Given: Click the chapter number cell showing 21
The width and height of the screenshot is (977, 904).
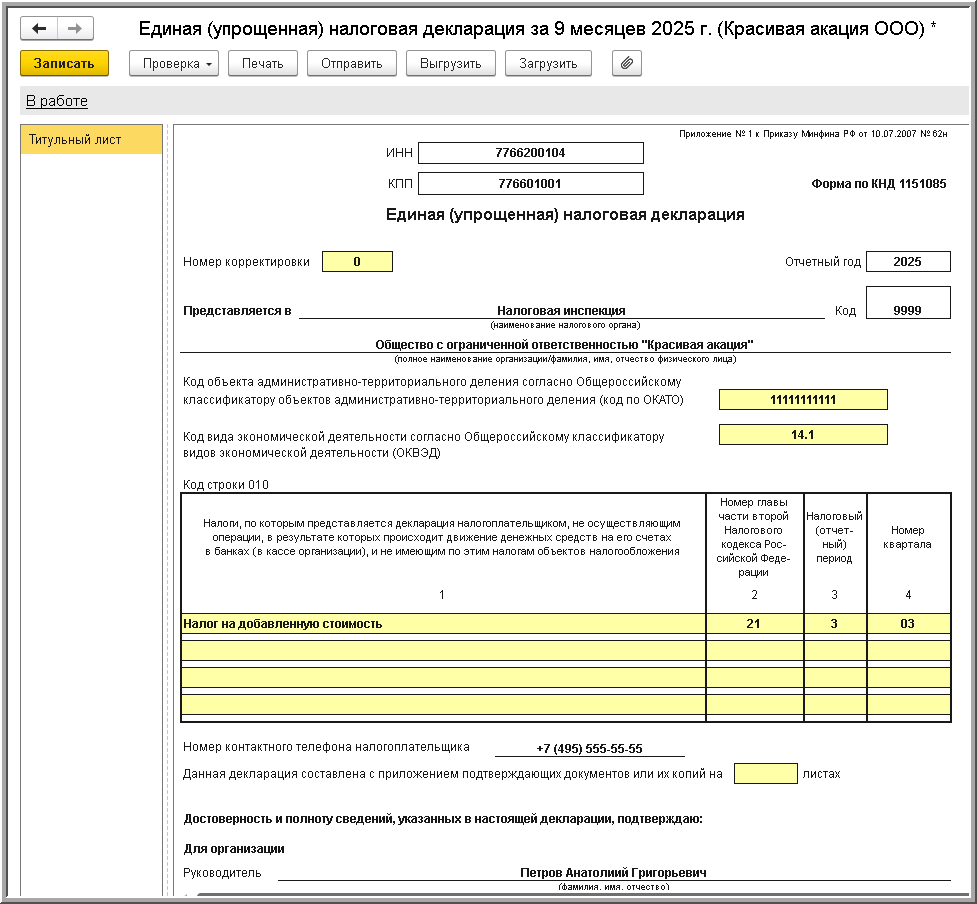Looking at the screenshot, I should [x=754, y=624].
